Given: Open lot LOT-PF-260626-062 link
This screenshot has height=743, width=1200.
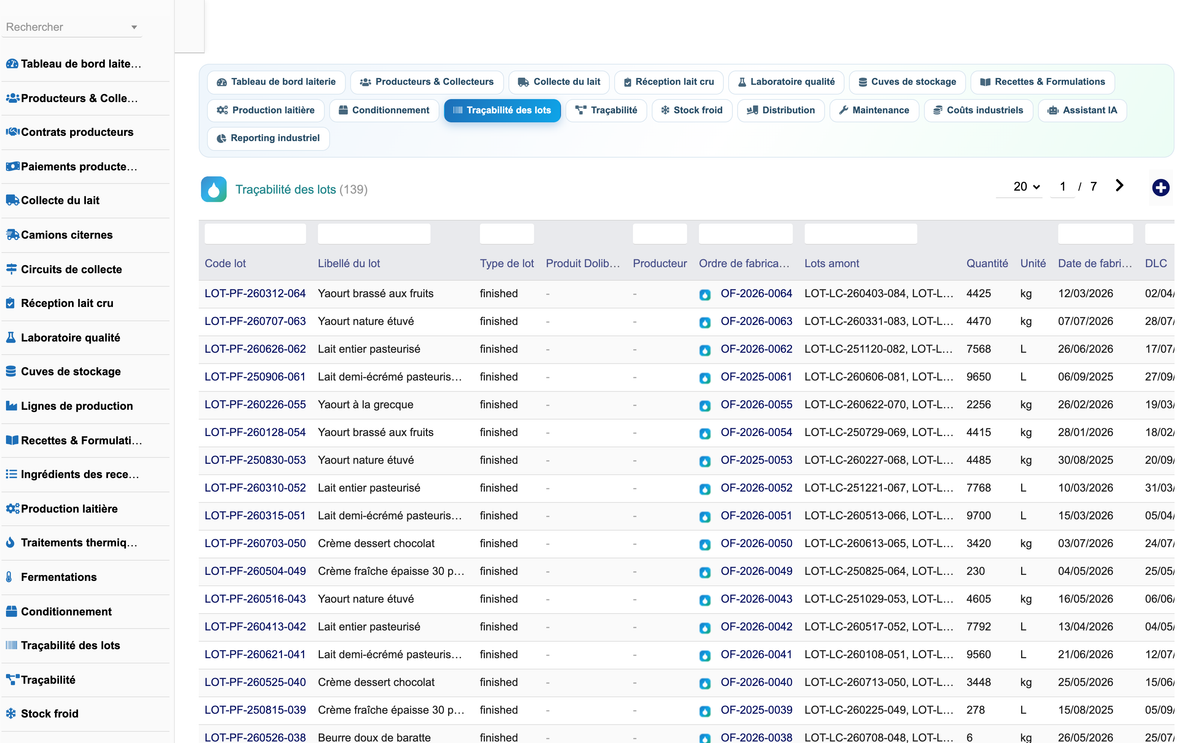Looking at the screenshot, I should click(255, 349).
